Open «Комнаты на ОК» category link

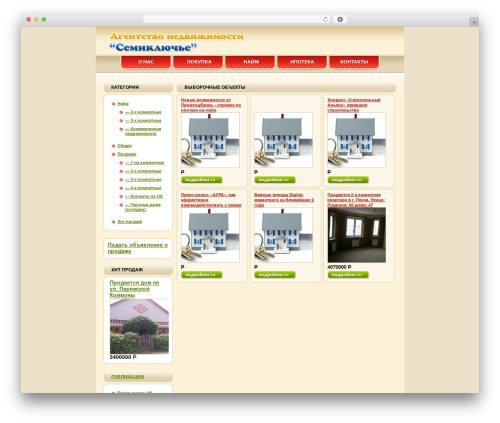click(x=144, y=196)
